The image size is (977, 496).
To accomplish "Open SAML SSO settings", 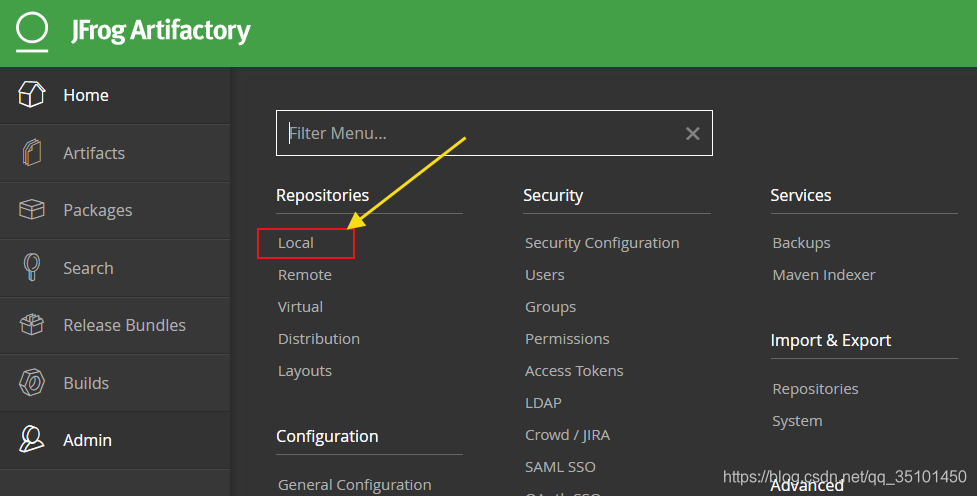I will click(560, 467).
